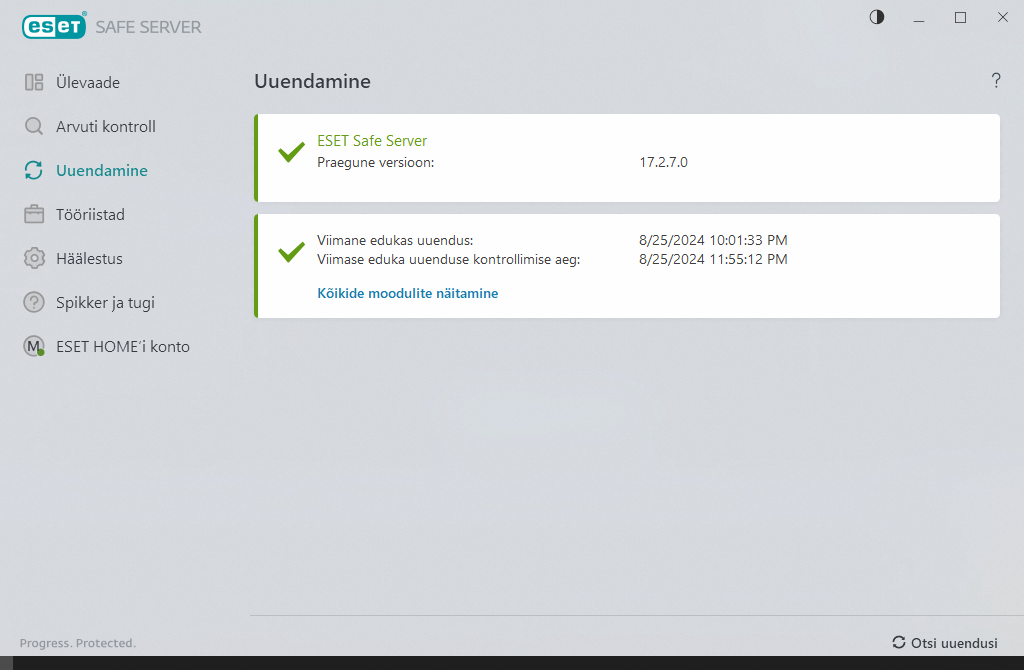
Task: Click the ESET HOME'i konto avatar icon
Action: pos(34,346)
